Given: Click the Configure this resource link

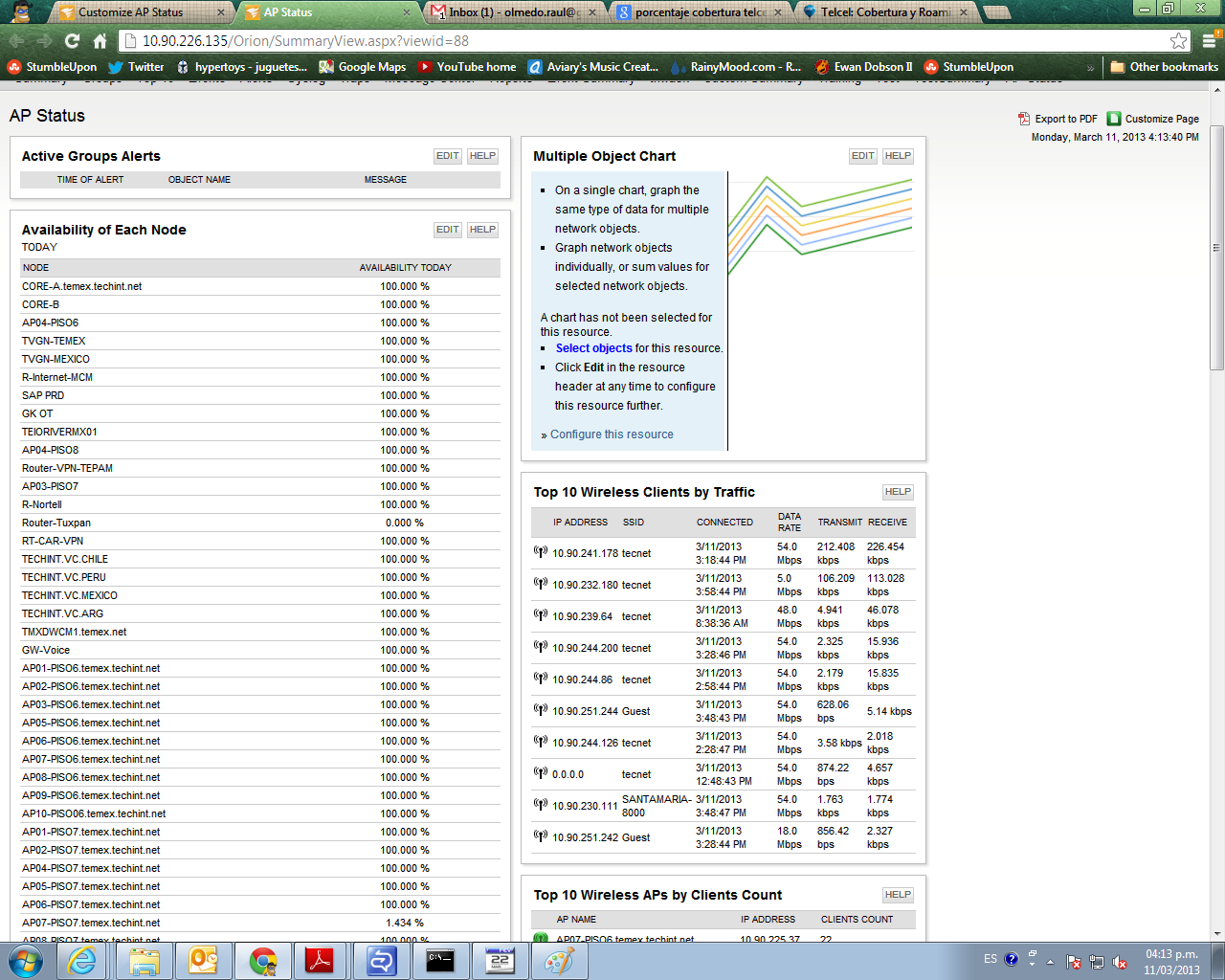Looking at the screenshot, I should [612, 434].
